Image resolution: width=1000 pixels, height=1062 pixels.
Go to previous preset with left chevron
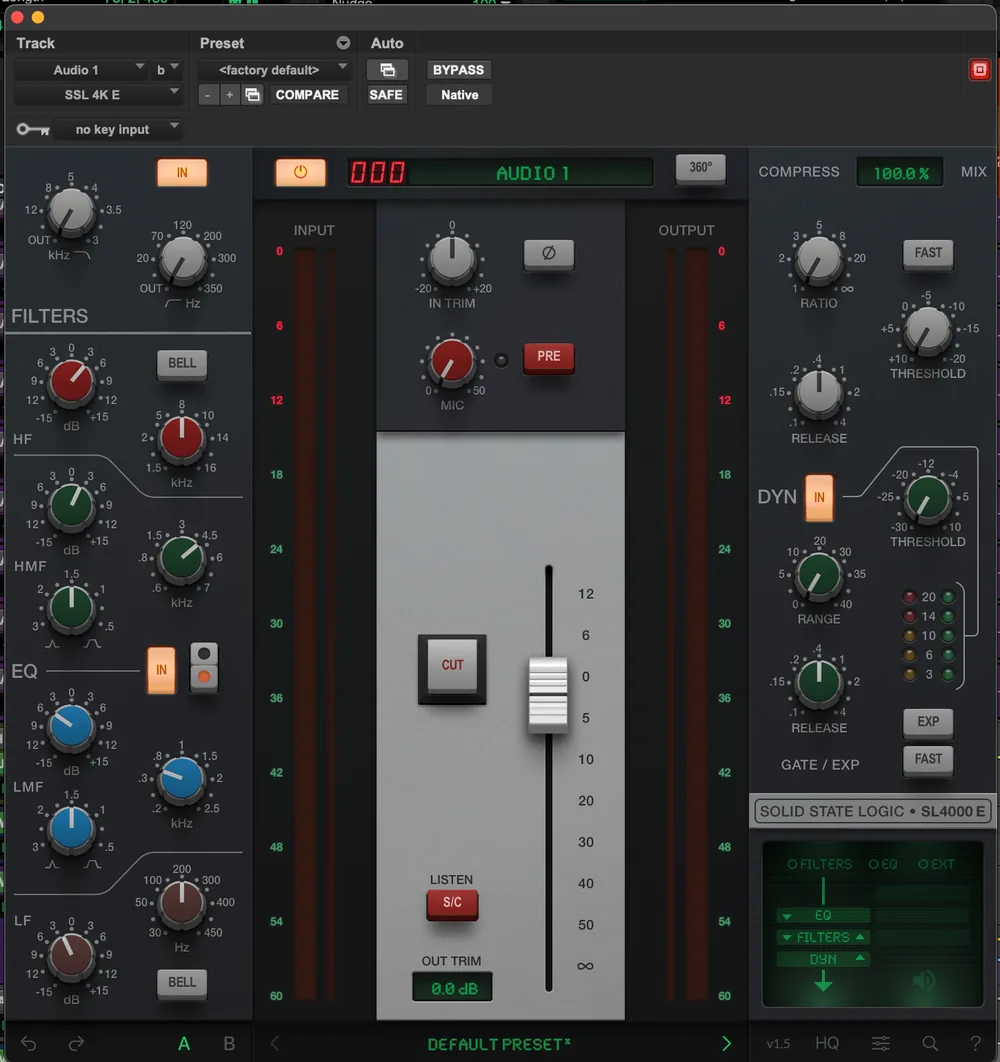[x=275, y=1044]
